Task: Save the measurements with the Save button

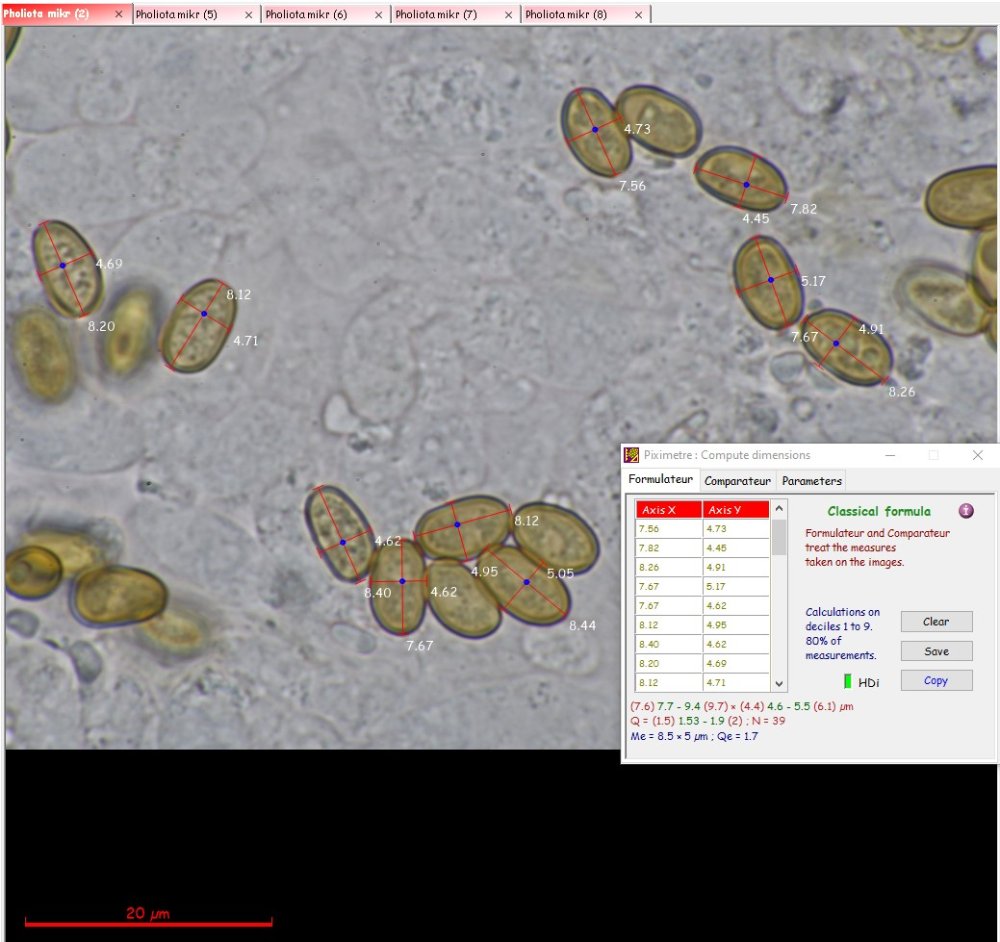Action: [936, 651]
